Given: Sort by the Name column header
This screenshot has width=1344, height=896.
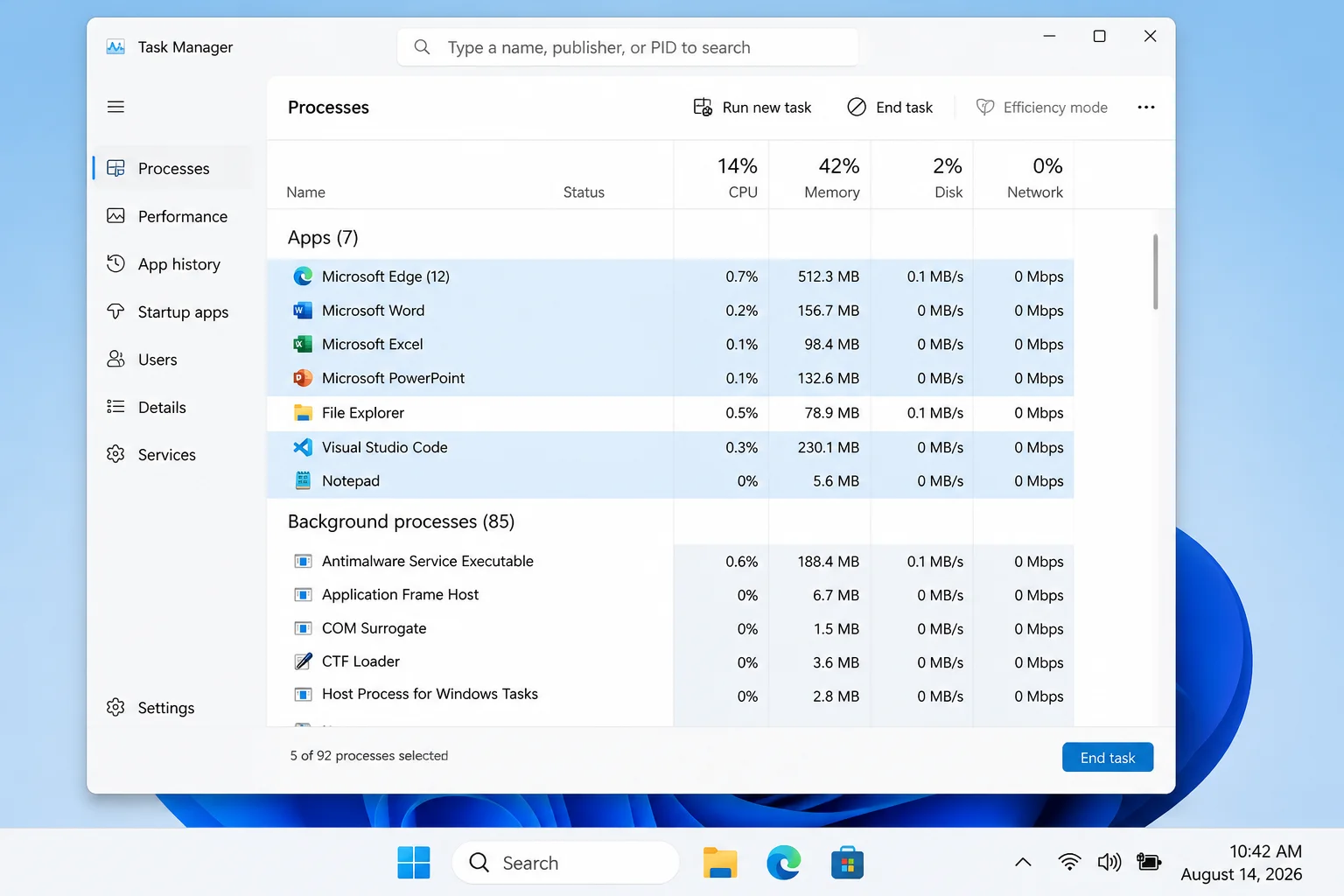Looking at the screenshot, I should (x=305, y=192).
